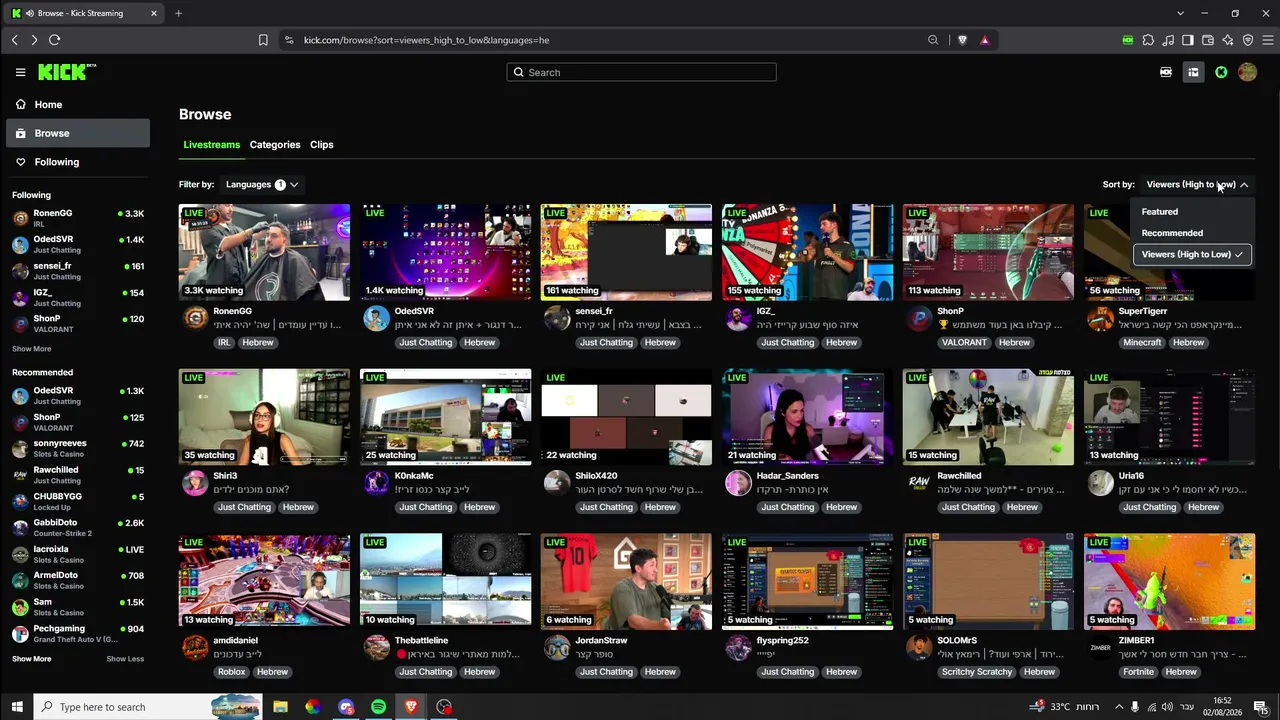Open the hamburger sidebar menu

[20, 72]
